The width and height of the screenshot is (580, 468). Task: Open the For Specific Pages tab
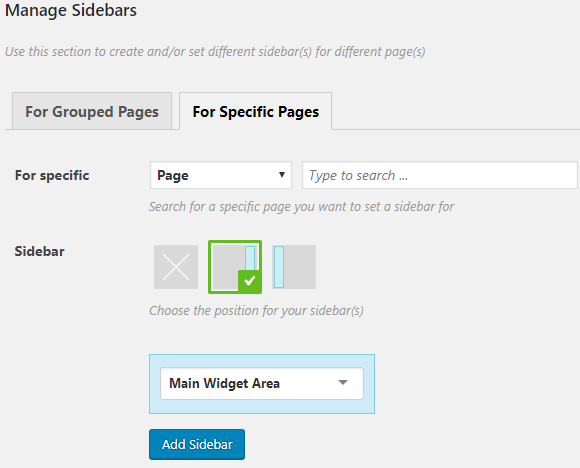pos(256,111)
